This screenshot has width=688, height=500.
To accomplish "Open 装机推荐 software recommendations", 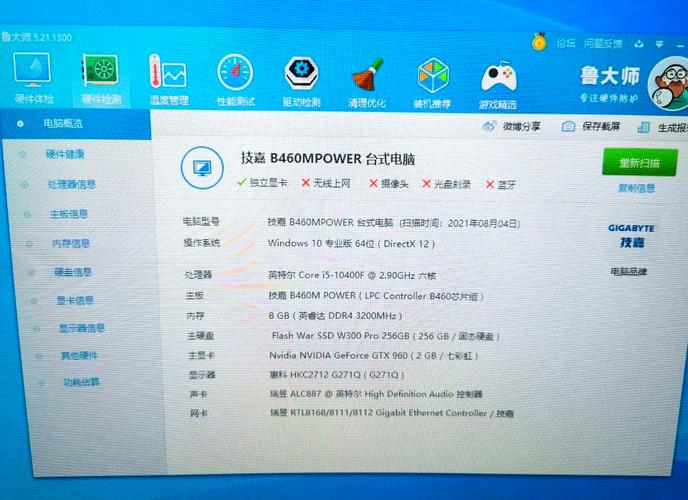I will click(432, 84).
